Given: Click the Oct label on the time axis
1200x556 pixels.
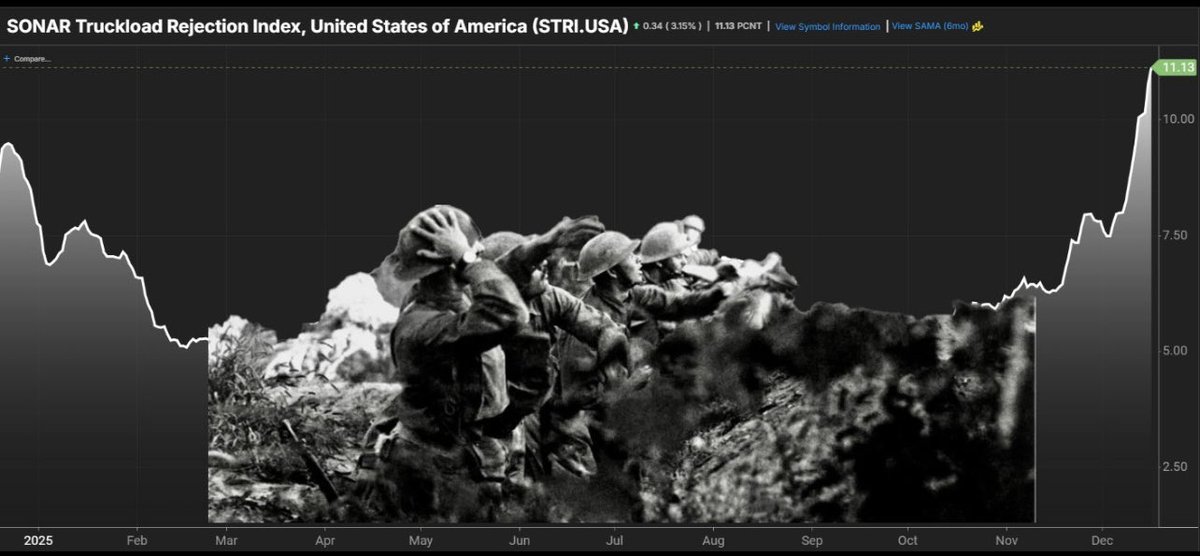Looking at the screenshot, I should coord(907,540).
